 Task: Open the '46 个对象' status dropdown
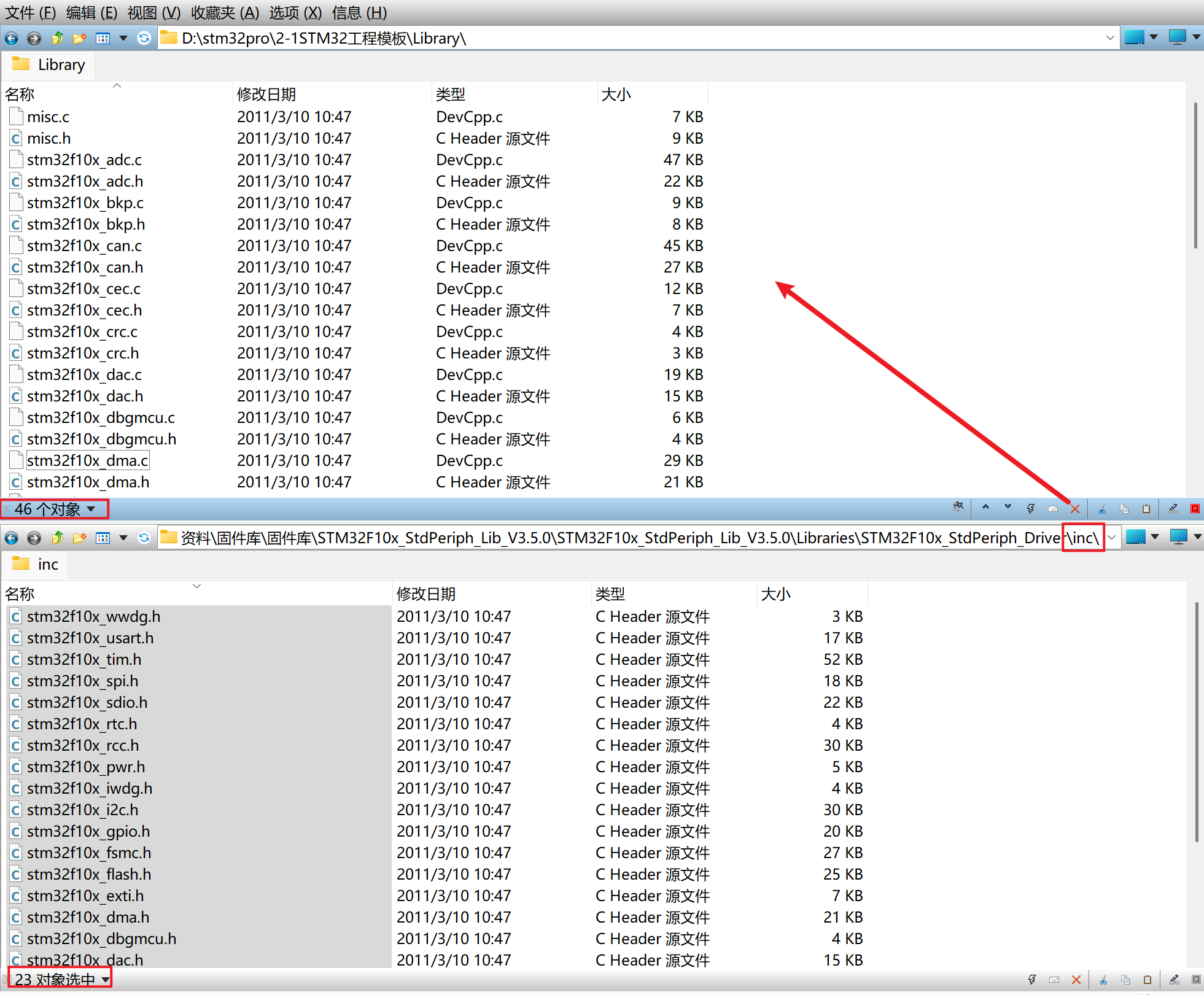[91, 509]
